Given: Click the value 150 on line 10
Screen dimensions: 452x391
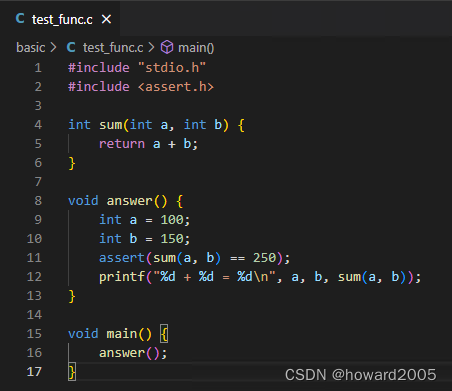Looking at the screenshot, I should point(172,239).
